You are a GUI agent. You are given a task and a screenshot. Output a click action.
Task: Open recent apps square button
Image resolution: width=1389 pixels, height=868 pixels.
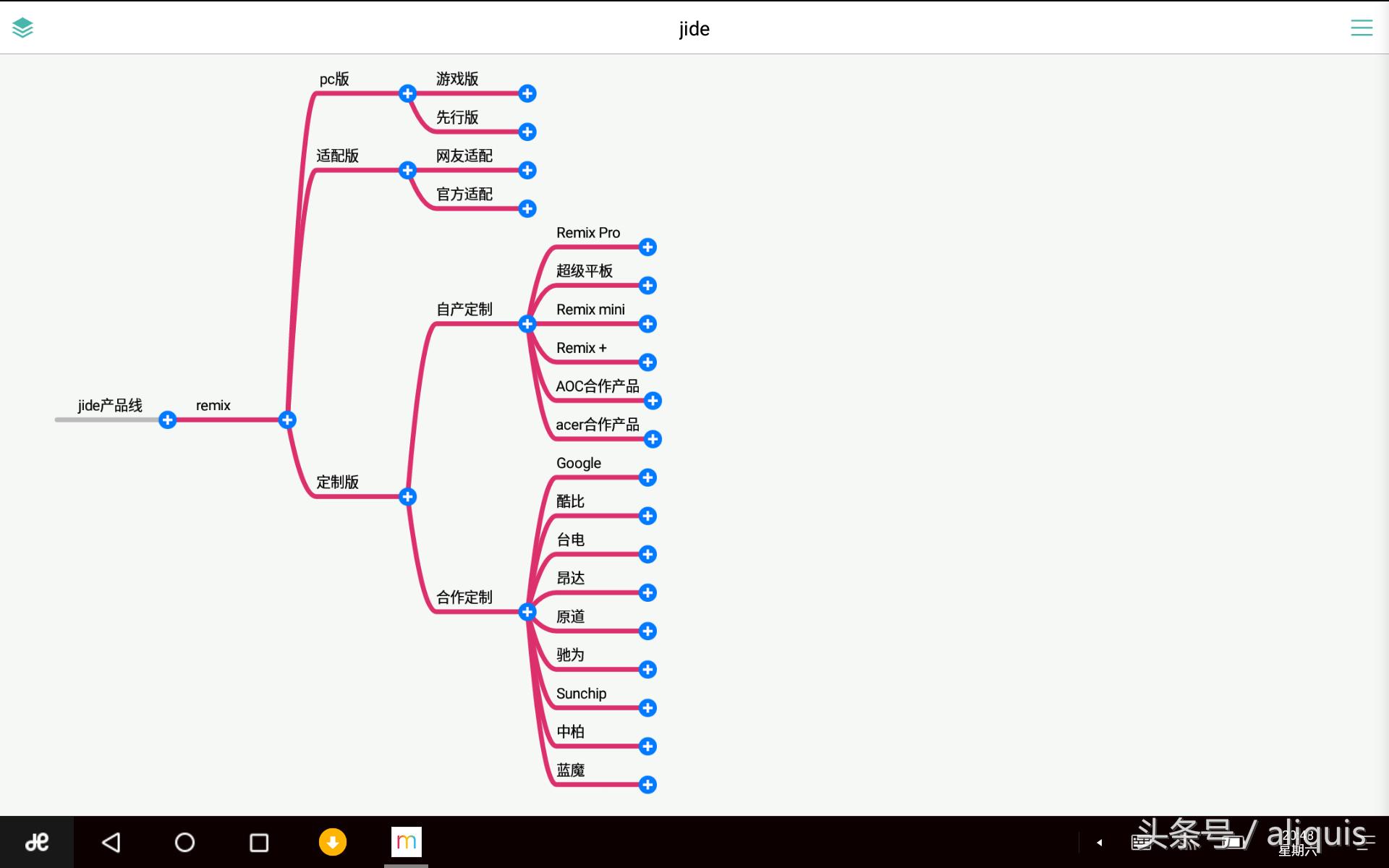tap(259, 843)
